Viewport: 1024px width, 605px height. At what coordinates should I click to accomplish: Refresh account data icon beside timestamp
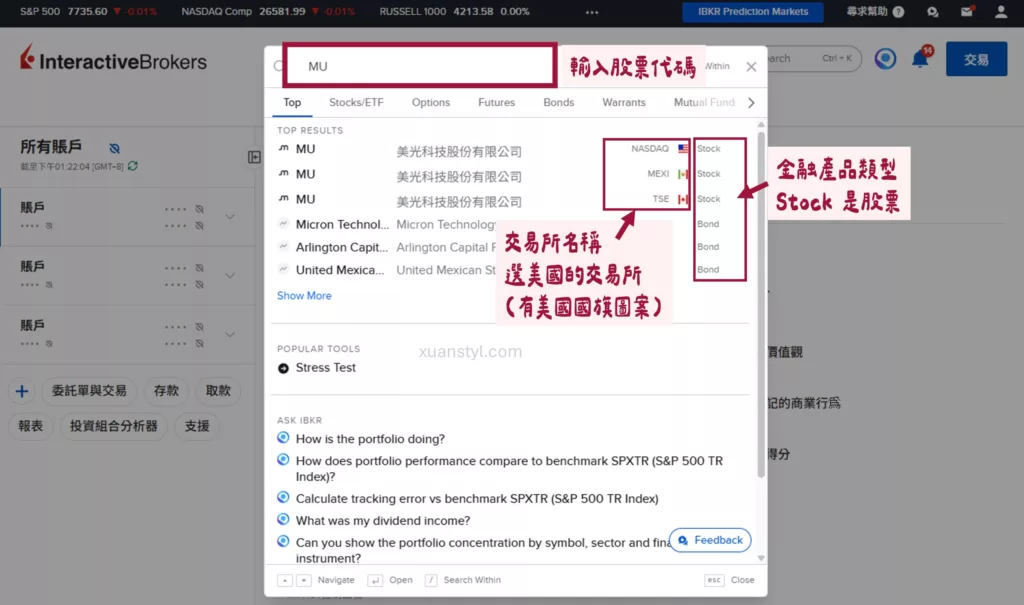133,166
